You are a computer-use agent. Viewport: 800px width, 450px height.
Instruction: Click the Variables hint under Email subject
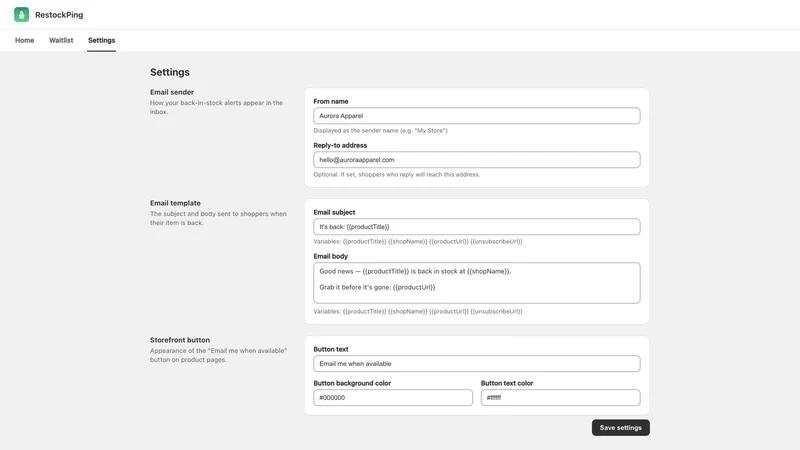(418, 241)
